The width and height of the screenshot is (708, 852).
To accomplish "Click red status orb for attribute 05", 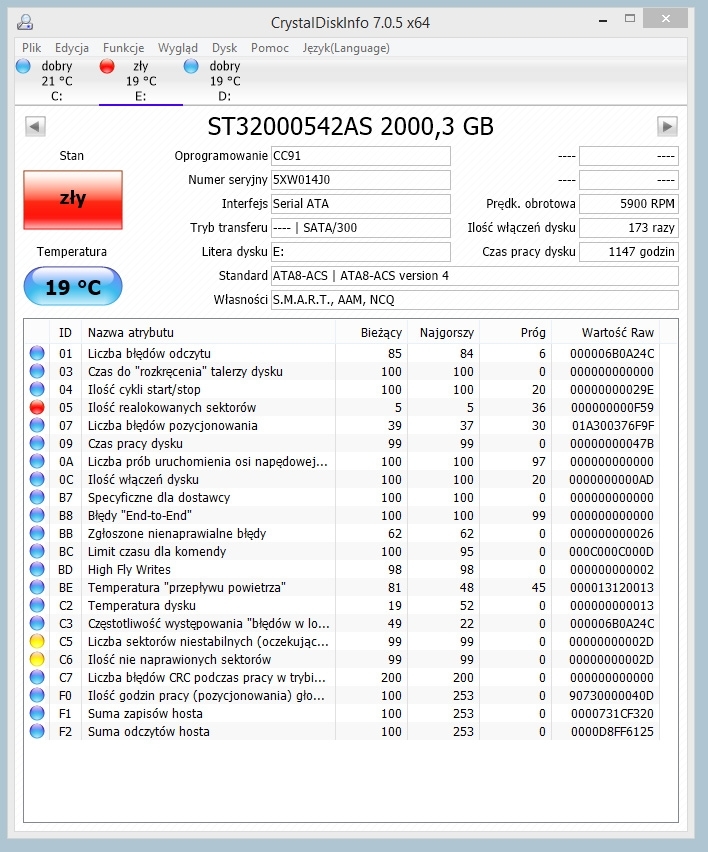I will pos(37,407).
